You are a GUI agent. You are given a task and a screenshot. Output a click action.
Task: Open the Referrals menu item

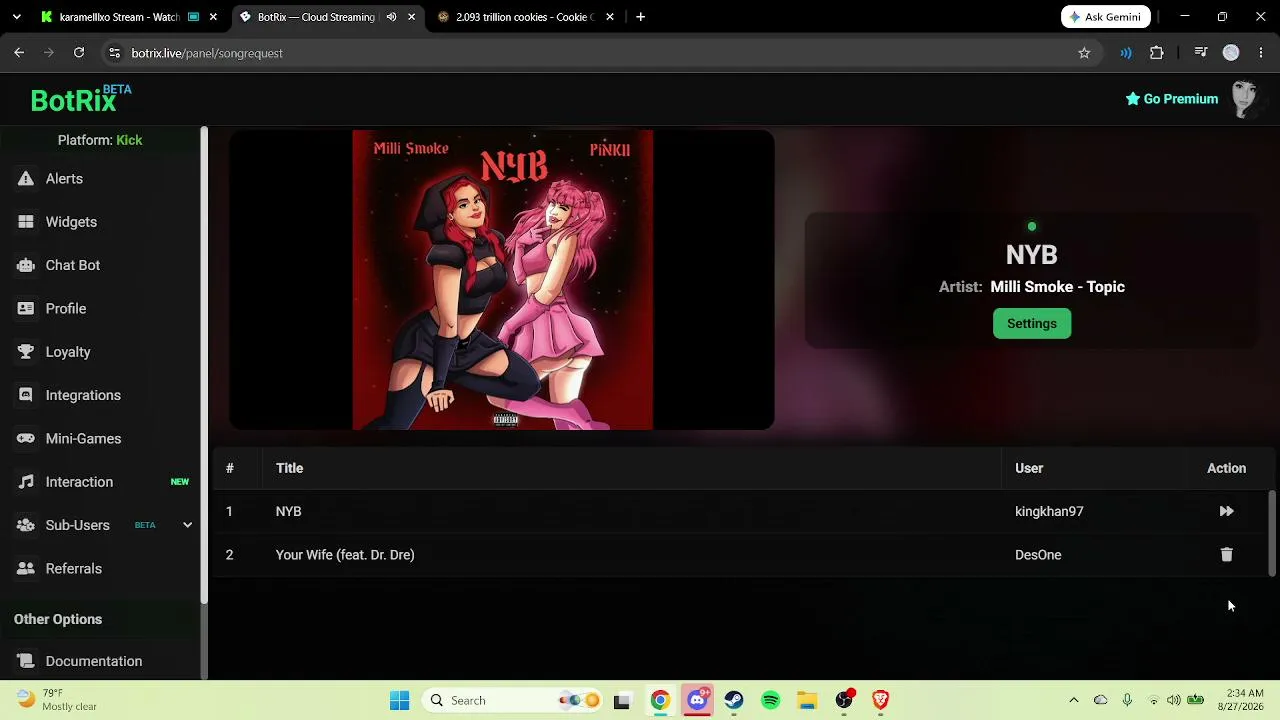pyautogui.click(x=74, y=569)
